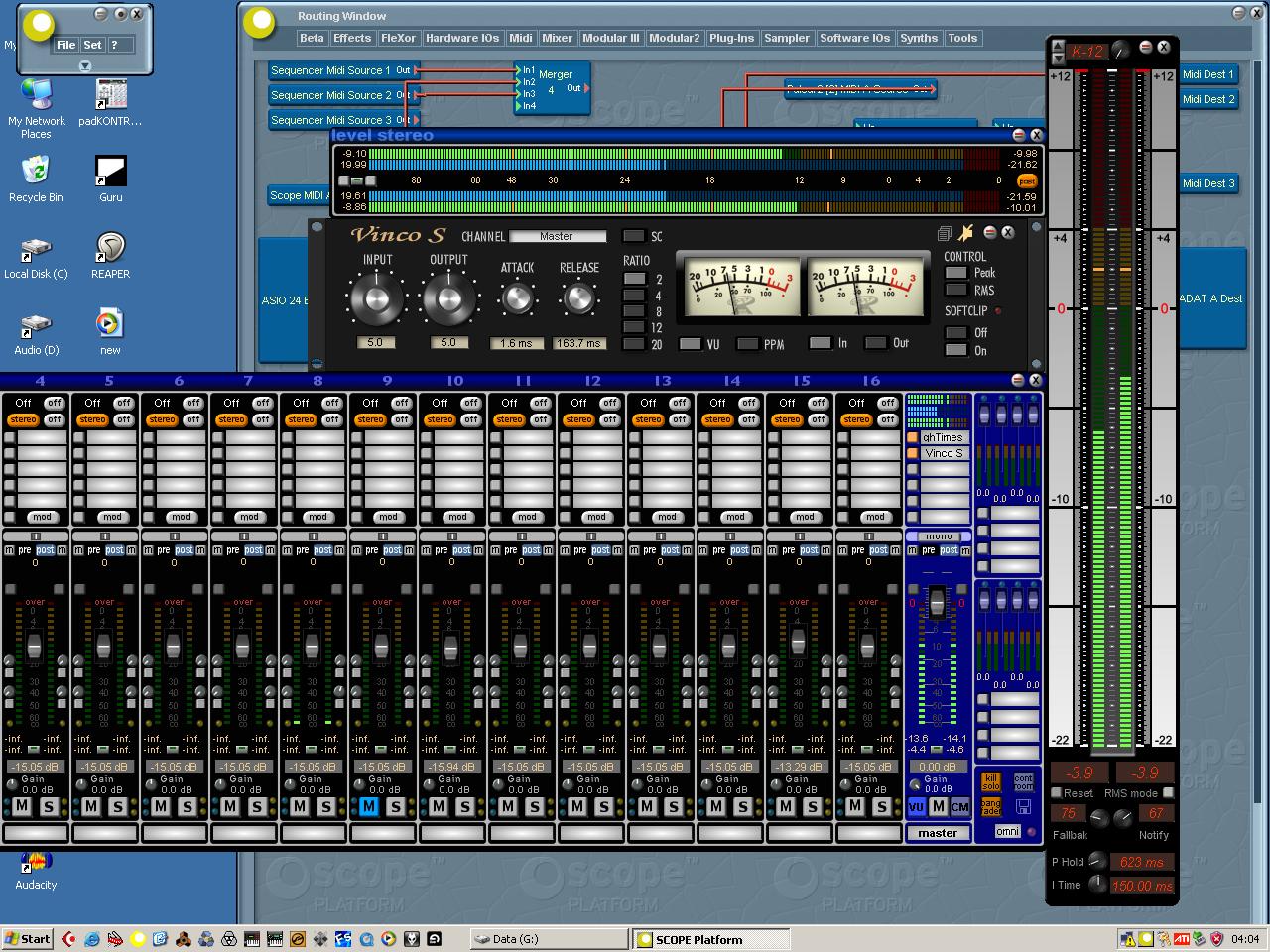Mute mixer channel 4
This screenshot has height=952, width=1270.
coord(22,806)
